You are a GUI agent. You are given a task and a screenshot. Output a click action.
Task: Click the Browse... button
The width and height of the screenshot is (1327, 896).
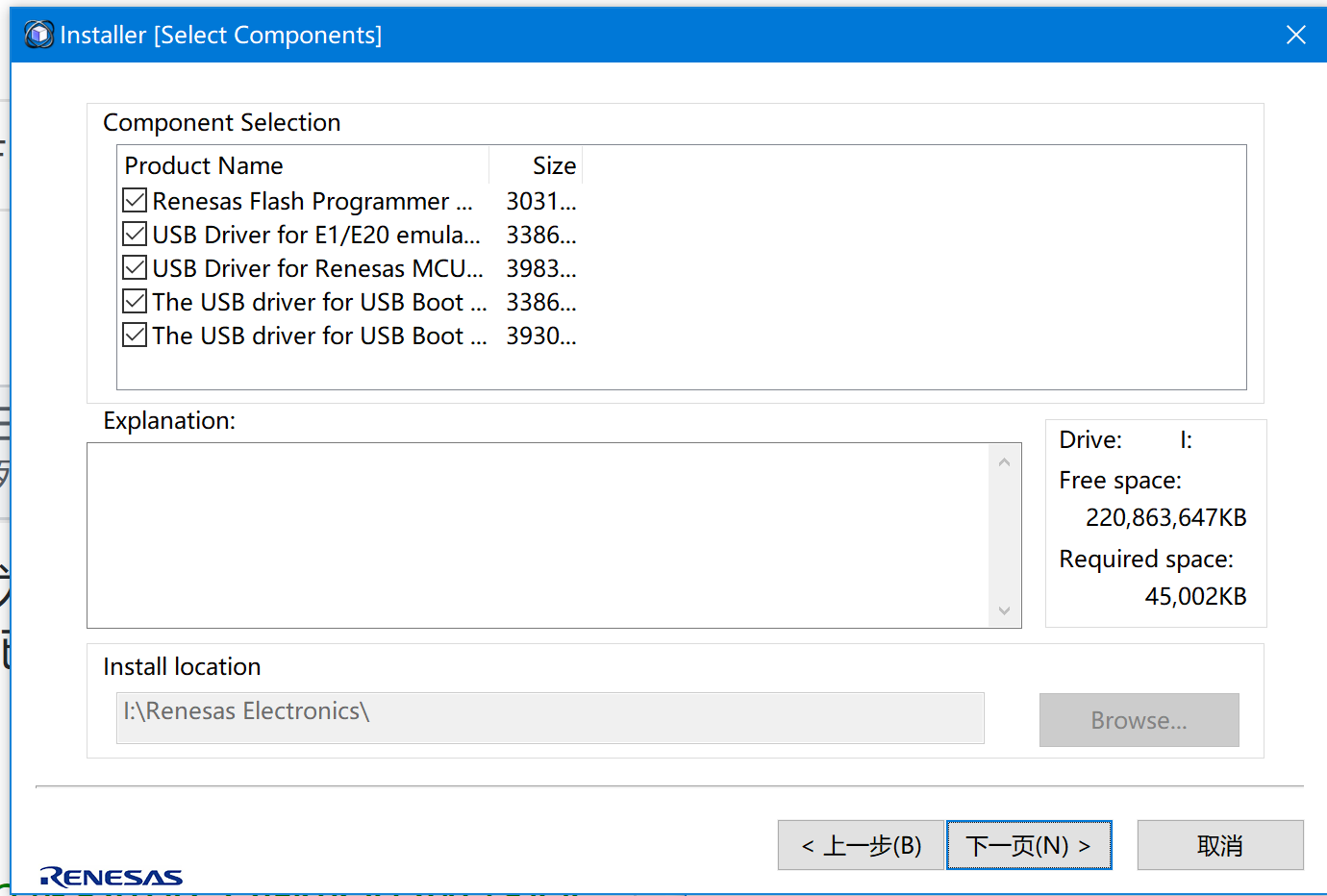1139,720
